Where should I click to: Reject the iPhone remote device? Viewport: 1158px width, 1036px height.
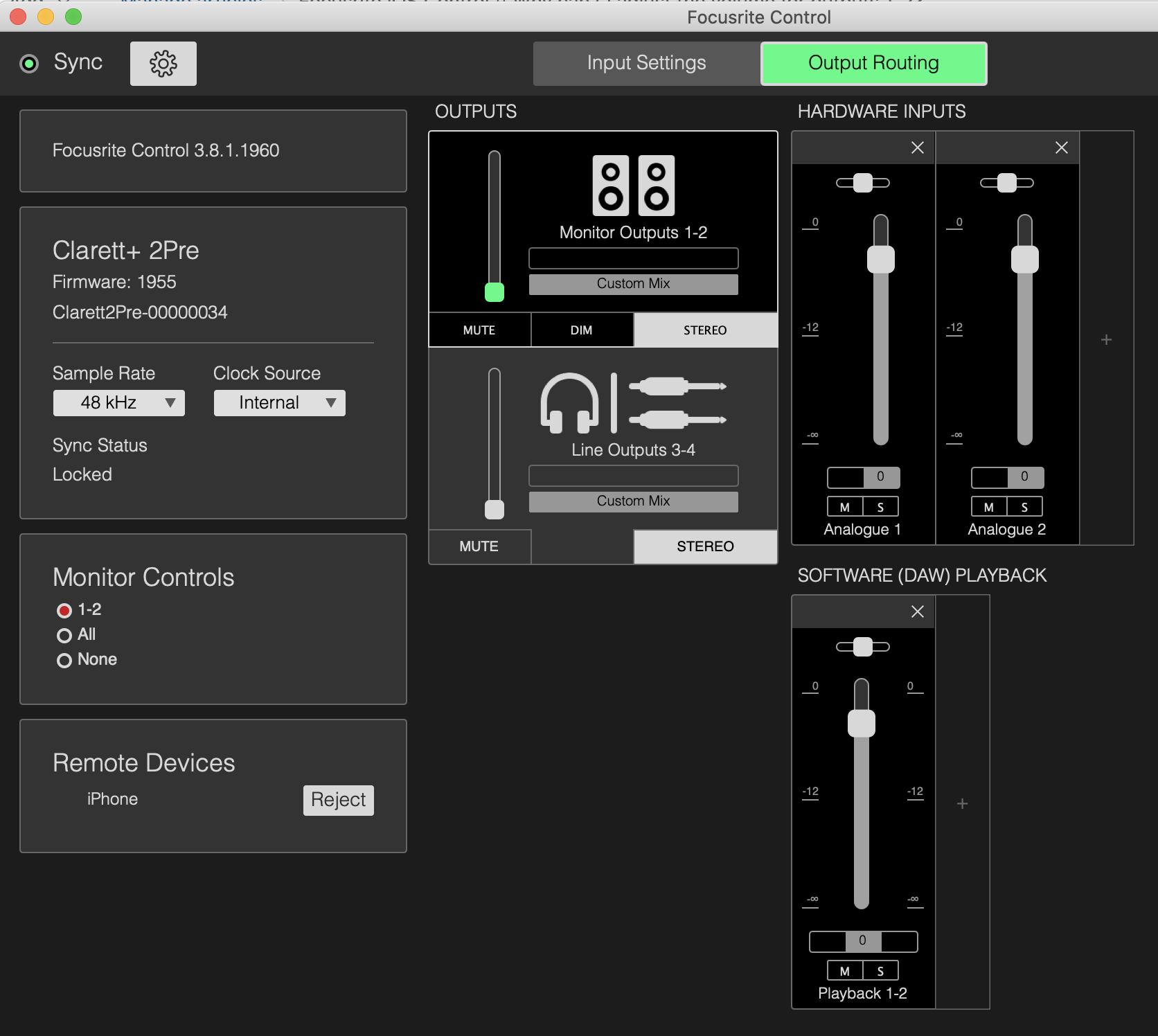click(x=338, y=800)
